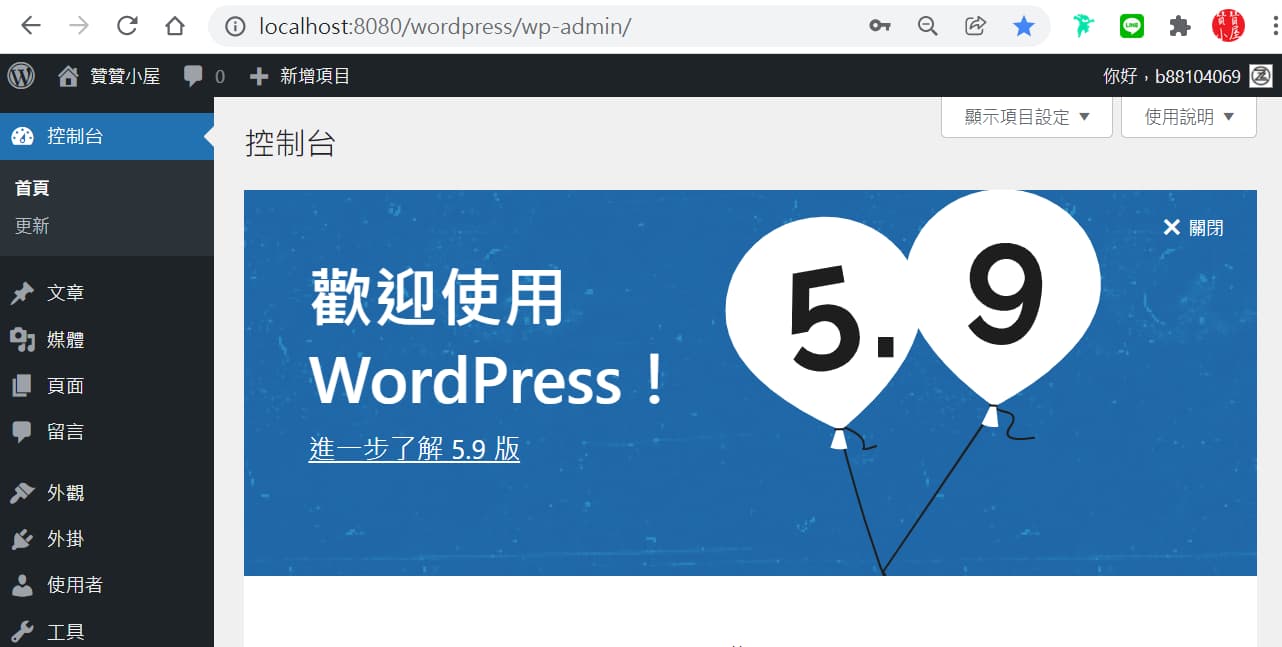The height and width of the screenshot is (647, 1282).
Task: Click the wrench icon for 工具
Action: 23,632
